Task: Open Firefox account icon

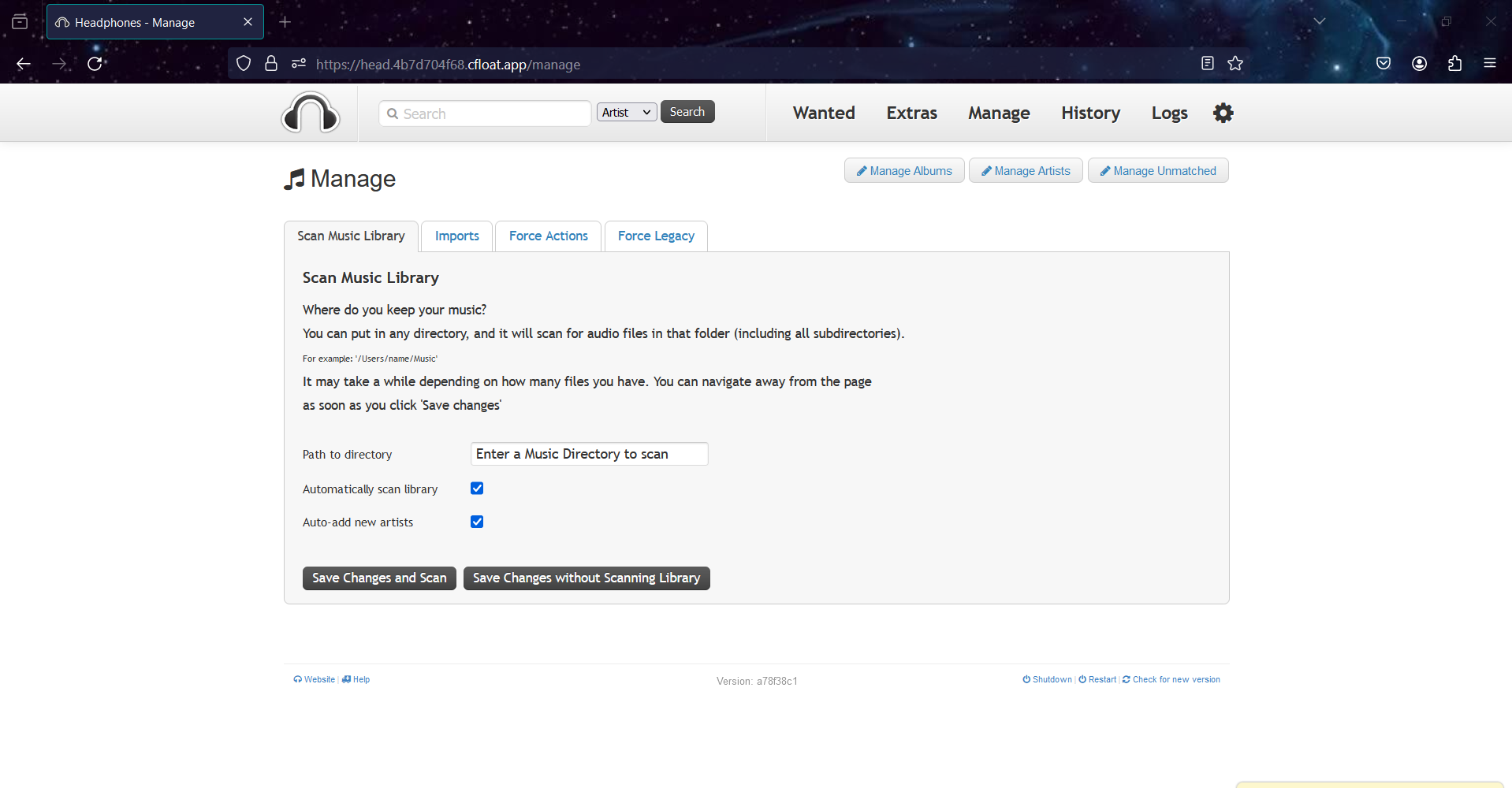Action: point(1419,64)
